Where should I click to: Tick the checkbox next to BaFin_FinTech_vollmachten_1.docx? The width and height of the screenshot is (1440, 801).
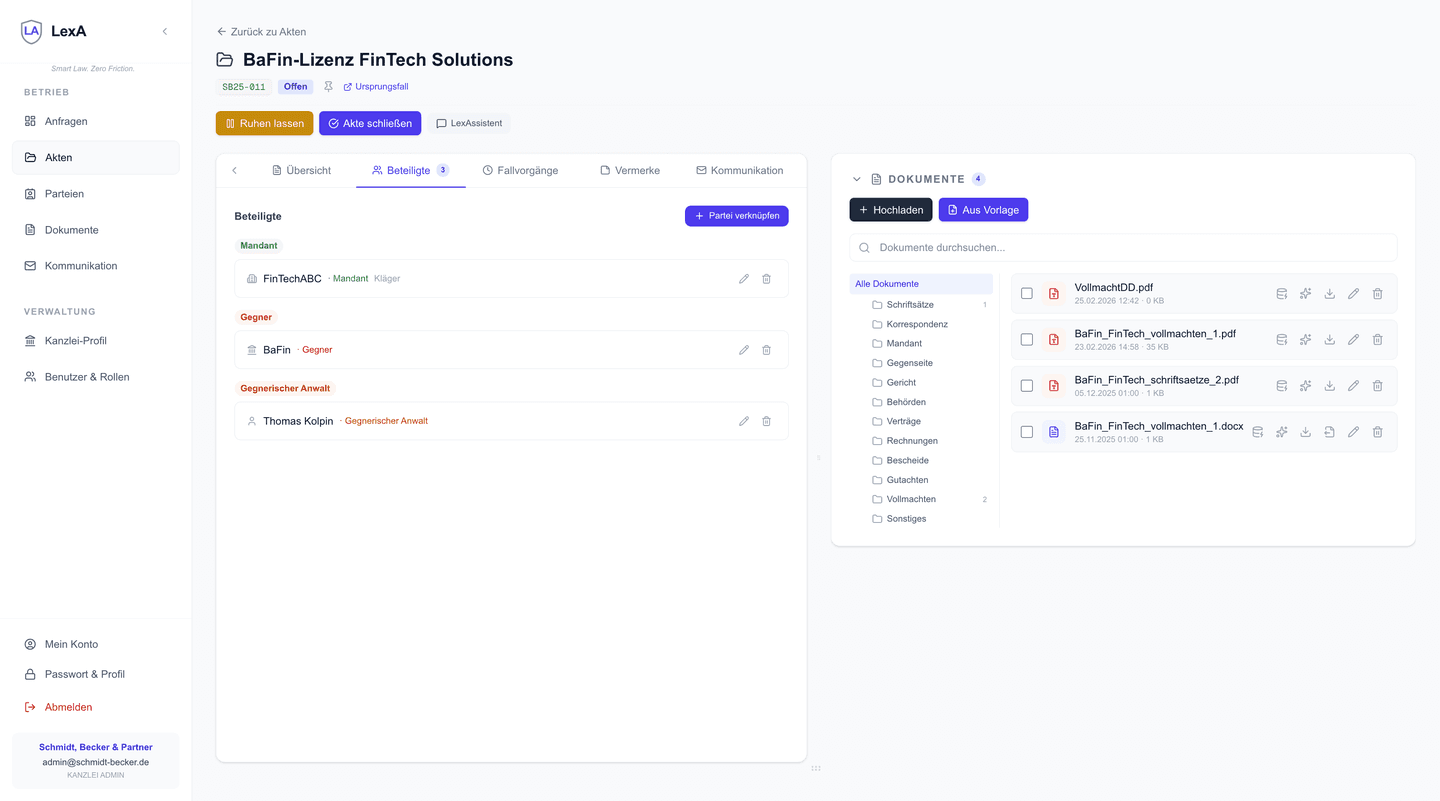1026,432
